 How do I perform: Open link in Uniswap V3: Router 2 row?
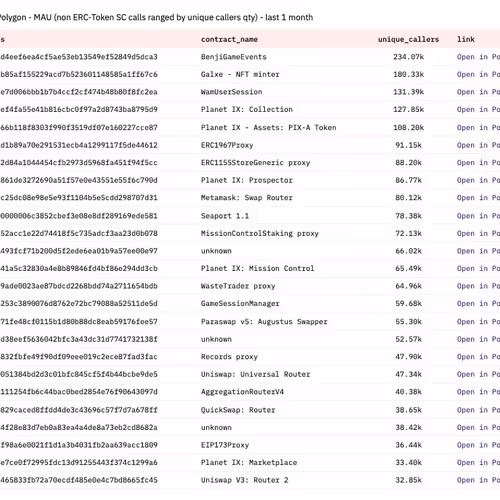(x=478, y=480)
